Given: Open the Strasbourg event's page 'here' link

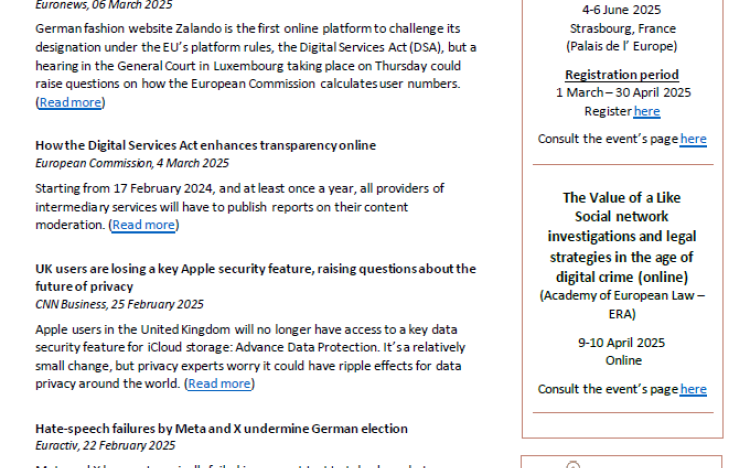Looking at the screenshot, I should pyautogui.click(x=693, y=139).
